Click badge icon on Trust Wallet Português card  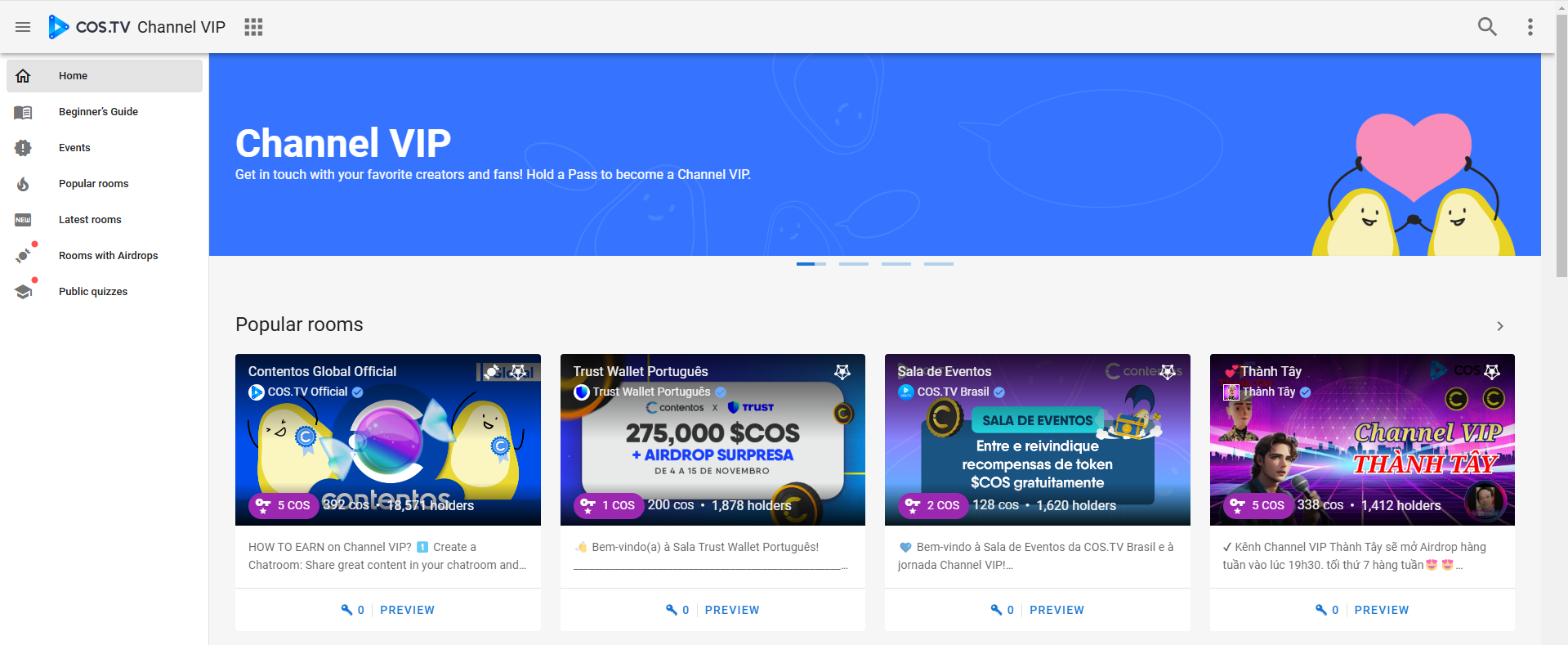[x=842, y=372]
